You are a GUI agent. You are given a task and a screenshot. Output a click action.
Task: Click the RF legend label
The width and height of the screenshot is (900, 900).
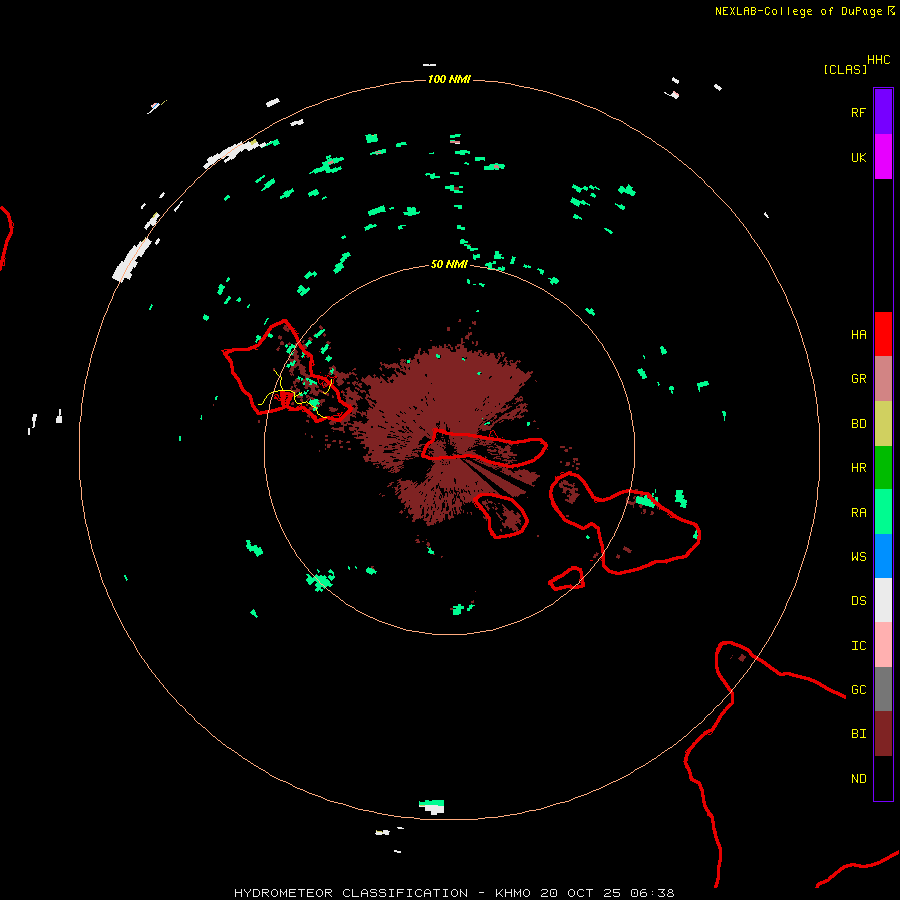[859, 113]
